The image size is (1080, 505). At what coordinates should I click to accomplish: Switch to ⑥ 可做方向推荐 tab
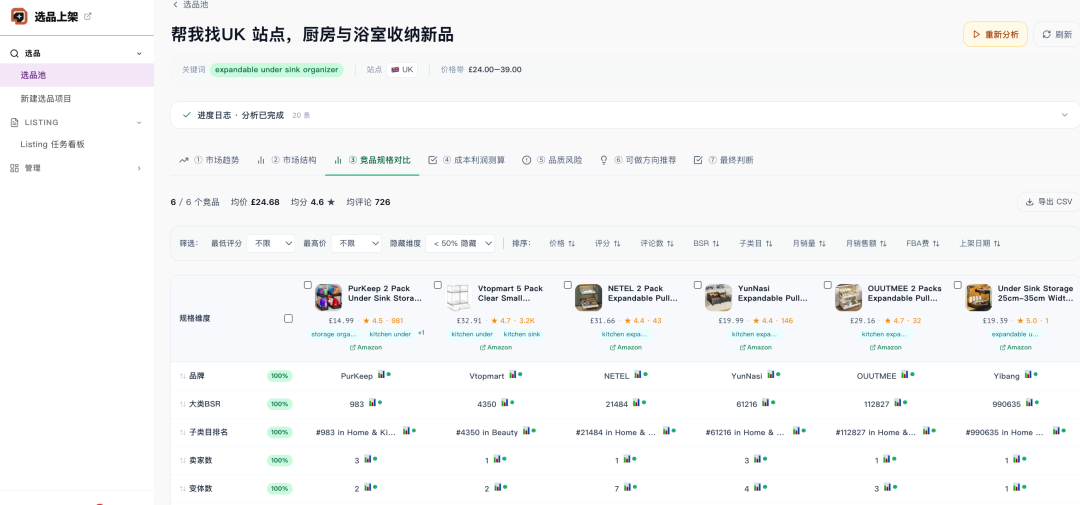pos(638,160)
